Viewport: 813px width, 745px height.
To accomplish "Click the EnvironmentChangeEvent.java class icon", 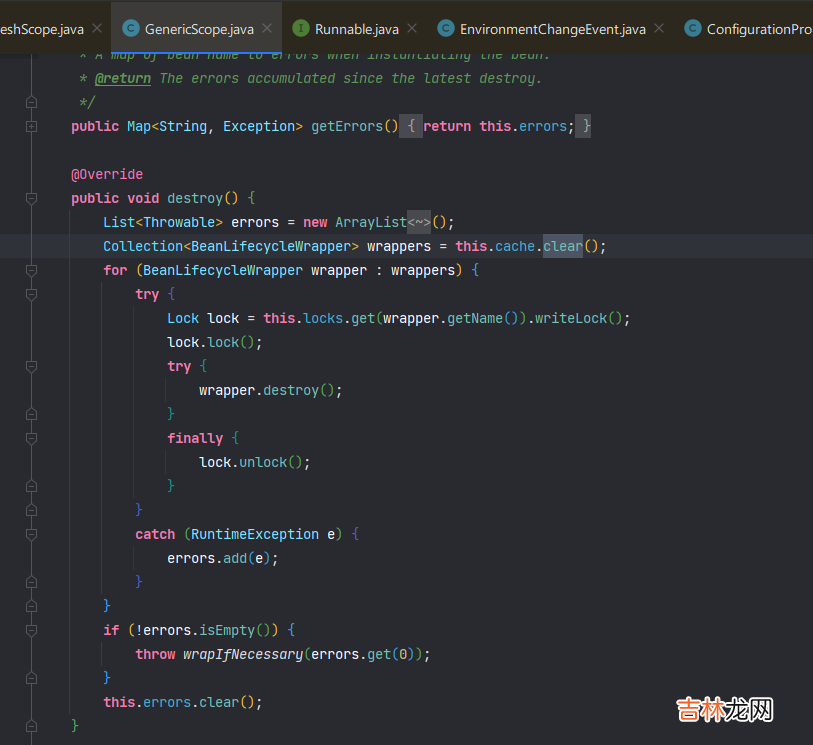I will [x=446, y=29].
